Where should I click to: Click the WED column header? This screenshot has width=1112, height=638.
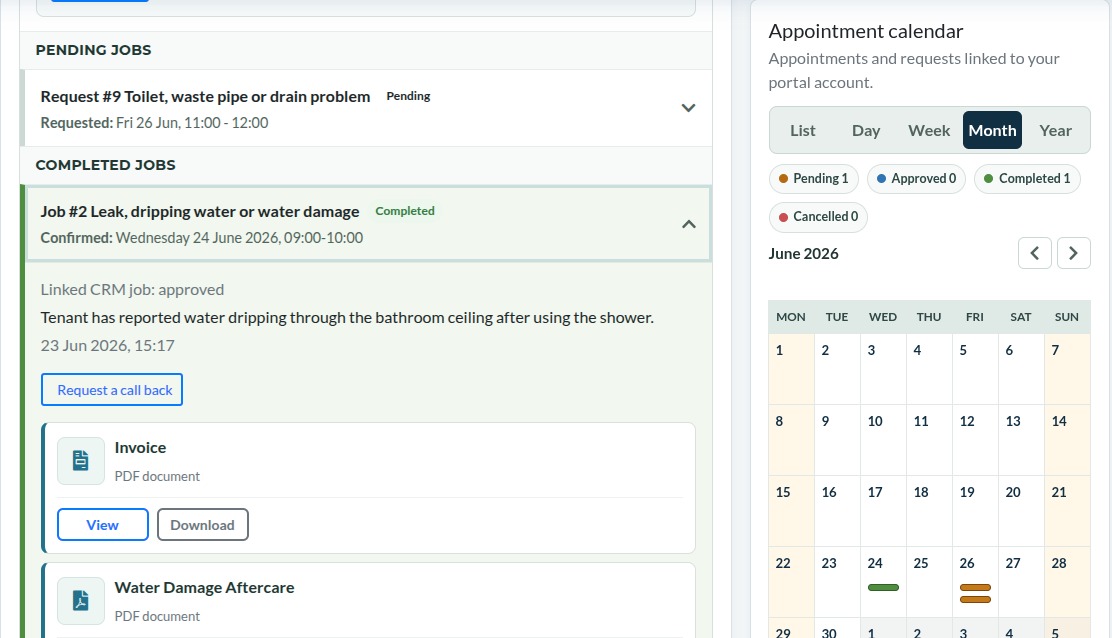tap(883, 317)
